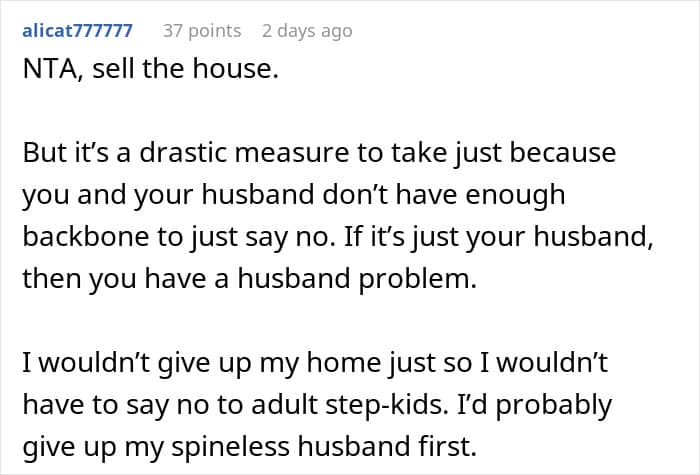Click the "37 points" score label
The height and width of the screenshot is (475, 700).
pyautogui.click(x=202, y=31)
